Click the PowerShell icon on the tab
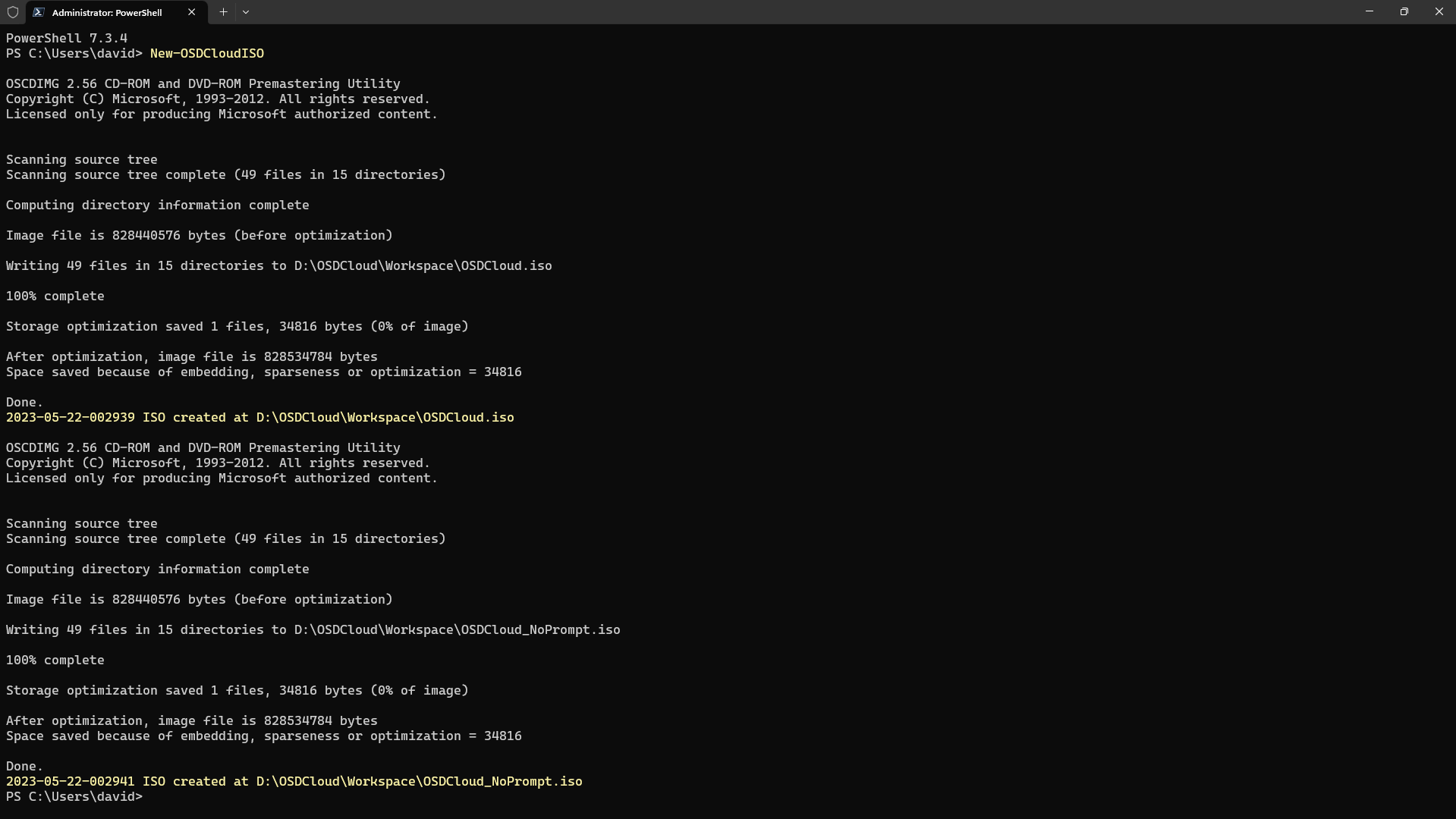The width and height of the screenshot is (1456, 819). click(x=39, y=12)
